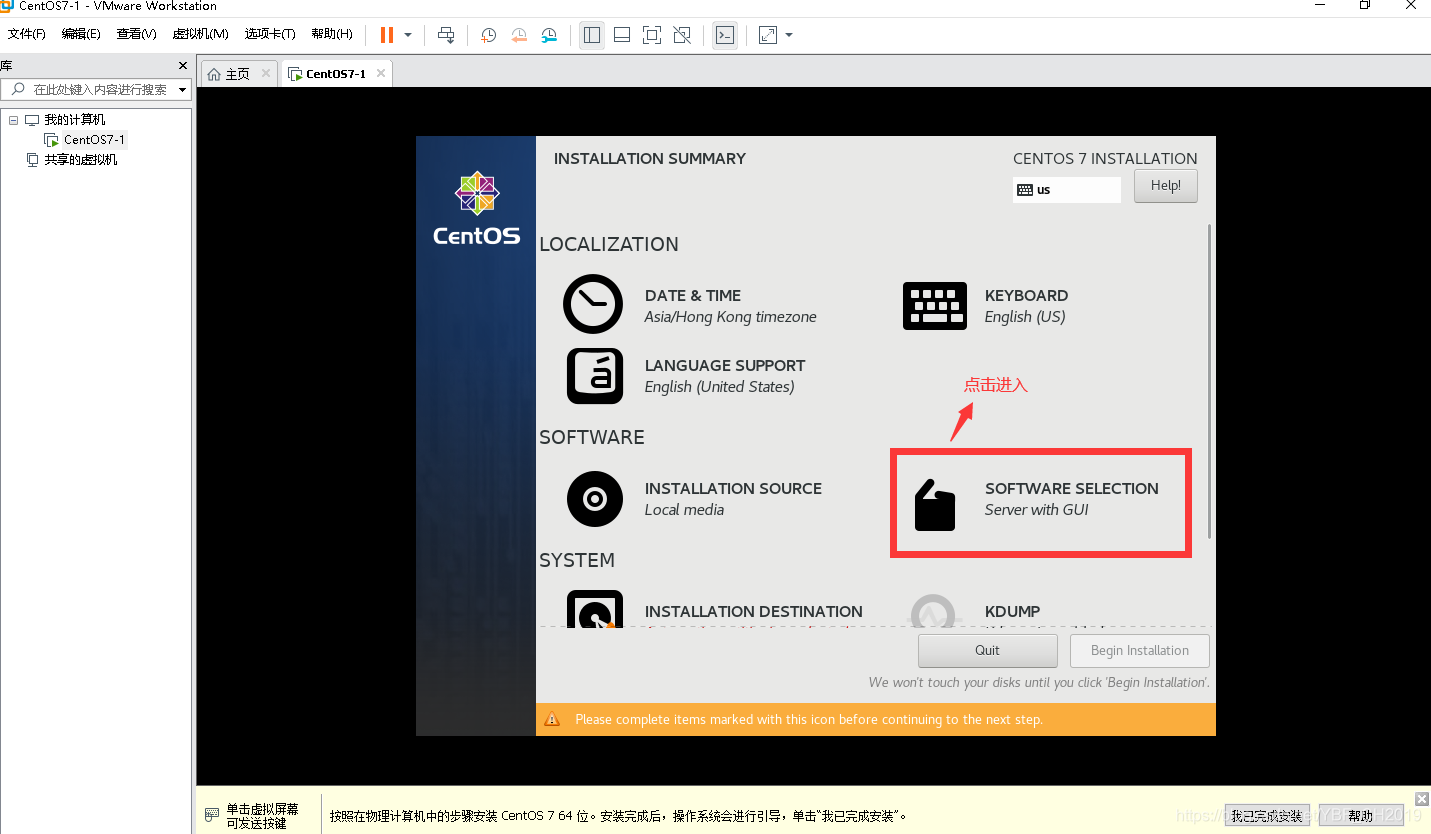The image size is (1431, 834).
Task: Close the CentOS7-1 tab
Action: coord(379,73)
